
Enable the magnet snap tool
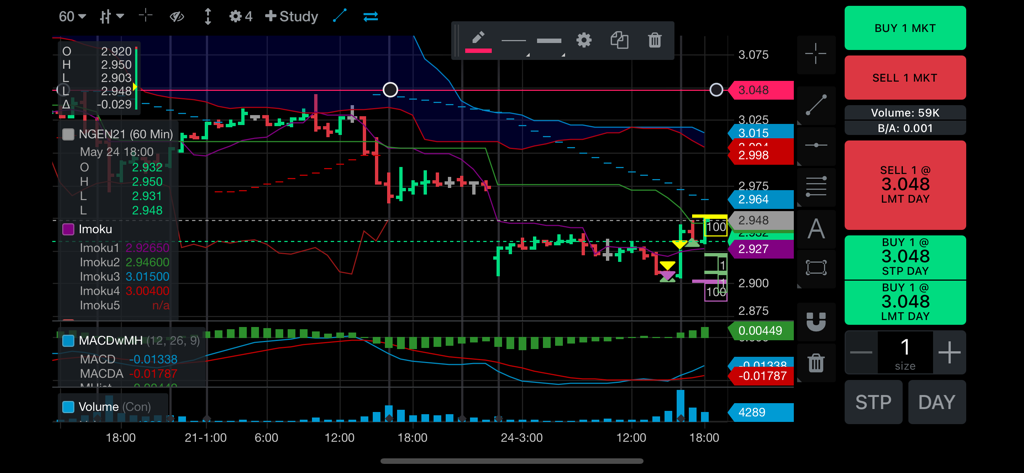tap(816, 321)
